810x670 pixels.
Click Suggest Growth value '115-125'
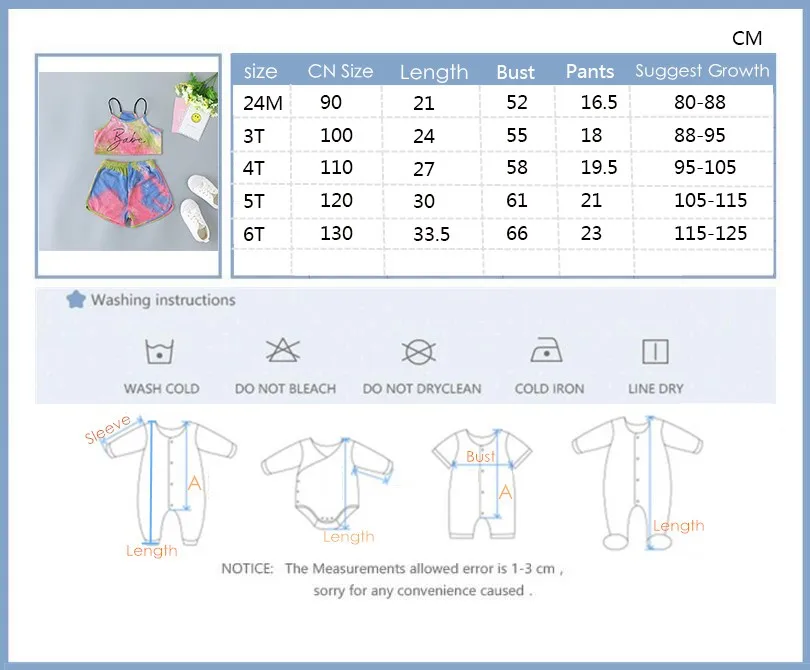(710, 233)
